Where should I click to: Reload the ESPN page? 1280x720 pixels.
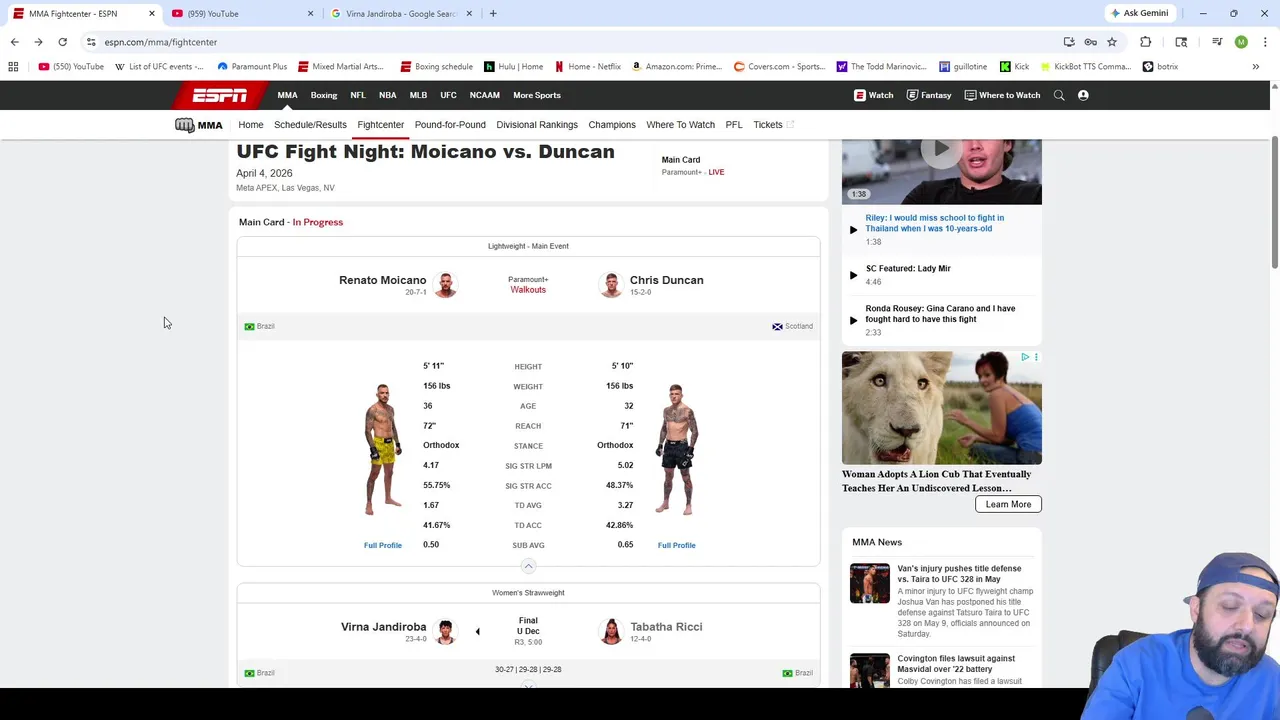(x=62, y=42)
